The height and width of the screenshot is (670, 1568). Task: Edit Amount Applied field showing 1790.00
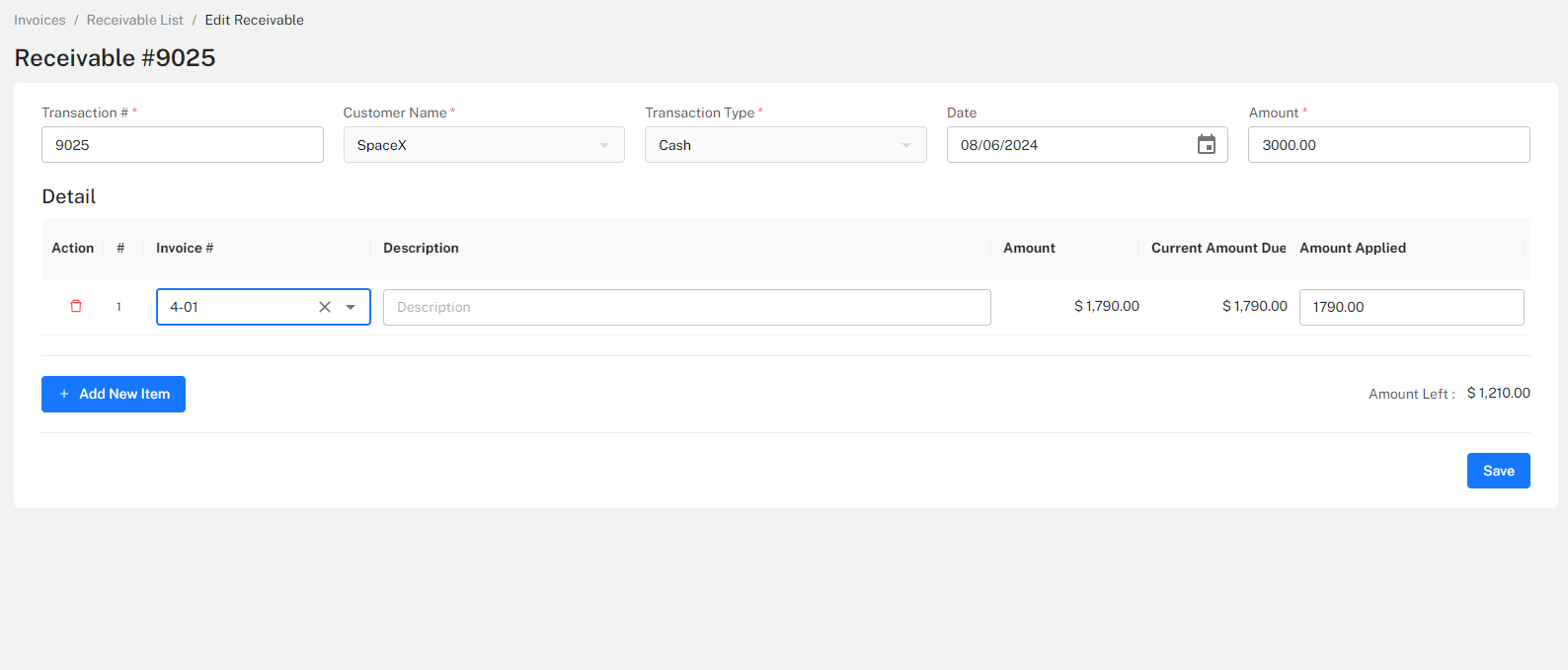point(1412,307)
